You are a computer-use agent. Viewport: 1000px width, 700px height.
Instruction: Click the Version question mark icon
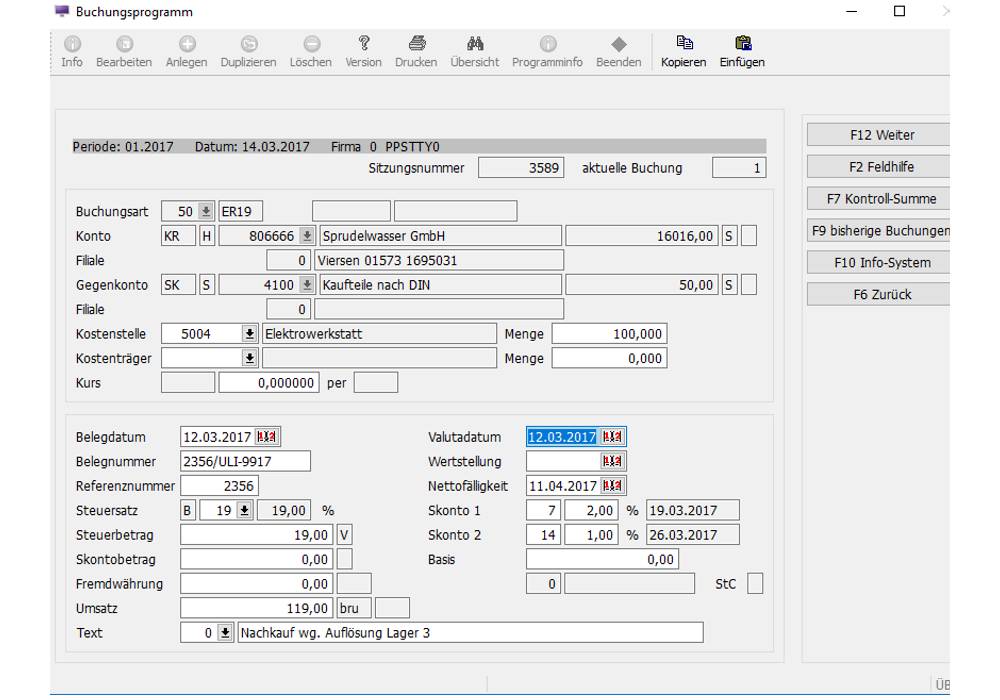click(364, 44)
